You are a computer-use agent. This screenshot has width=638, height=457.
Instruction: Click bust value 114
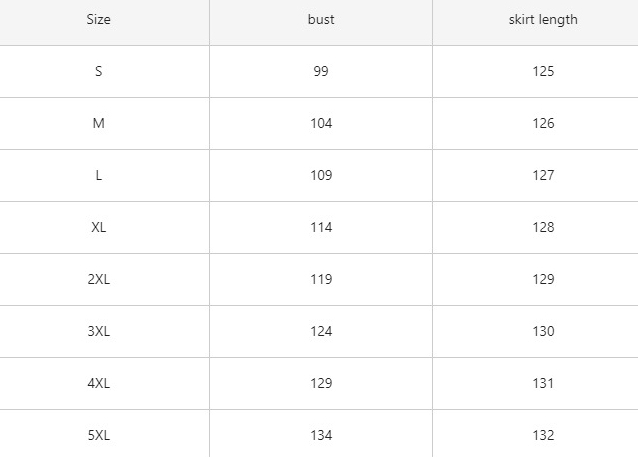321,228
